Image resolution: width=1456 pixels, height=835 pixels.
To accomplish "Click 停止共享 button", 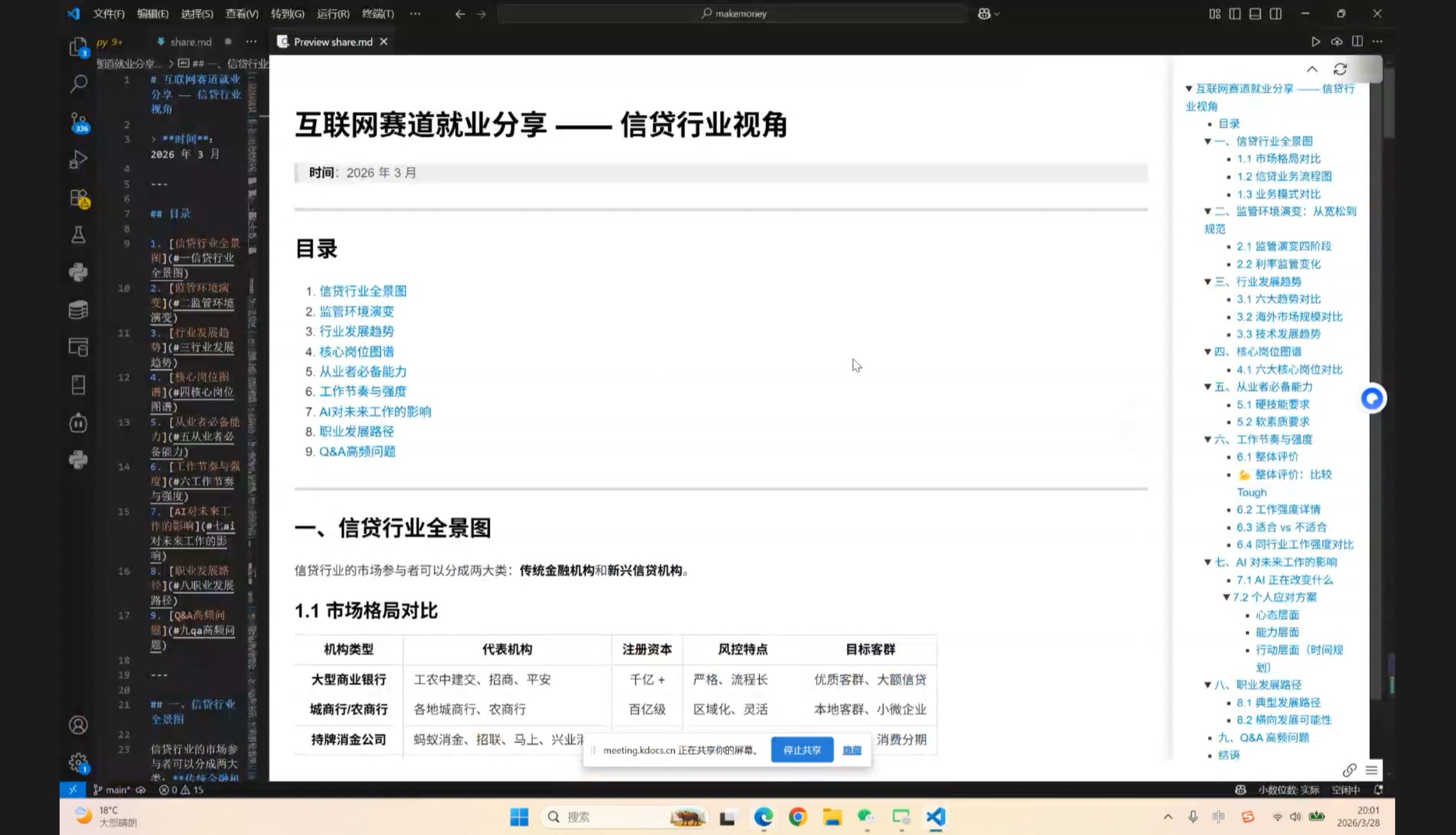I will click(802, 750).
